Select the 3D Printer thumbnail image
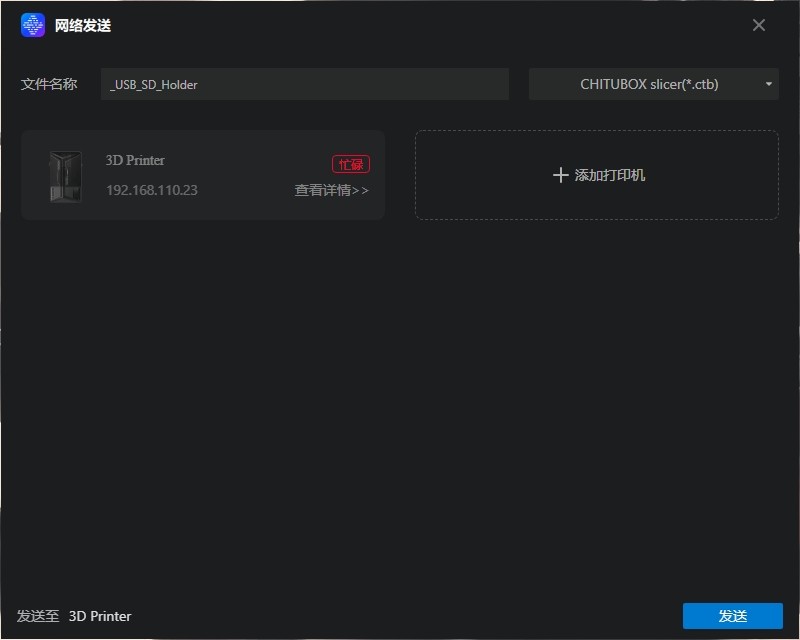Screen dimensions: 800x640 coord(65,176)
